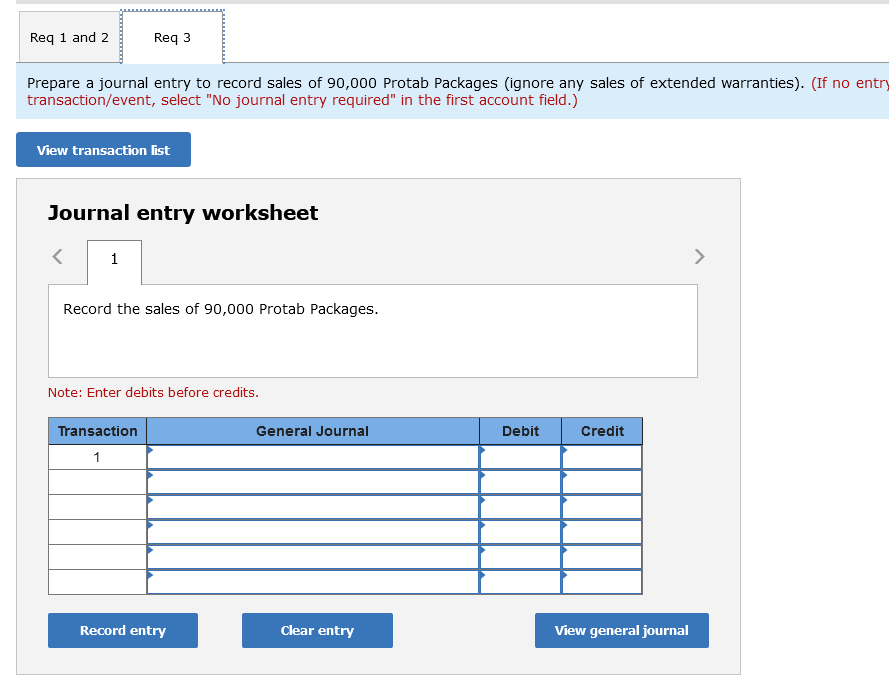The width and height of the screenshot is (889, 693).
Task: Go to previous journal entry with left chevron
Action: coord(57,256)
